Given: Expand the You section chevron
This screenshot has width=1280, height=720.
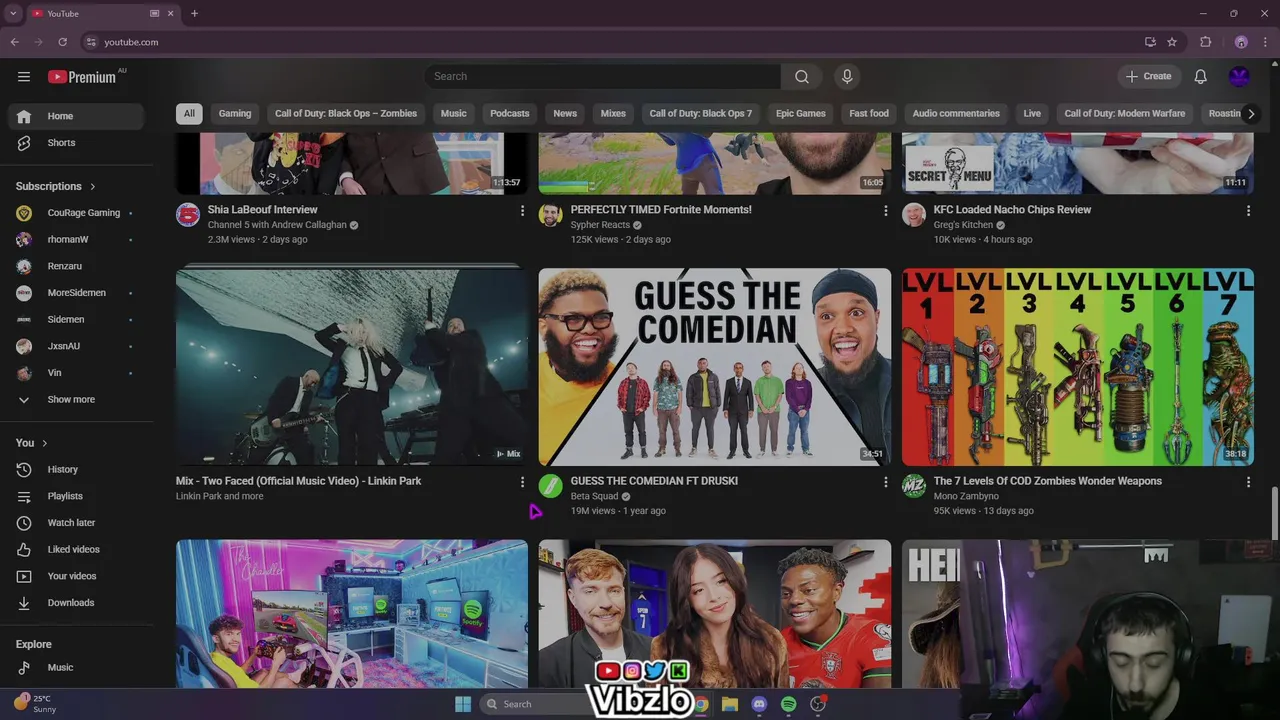Looking at the screenshot, I should click(x=45, y=443).
